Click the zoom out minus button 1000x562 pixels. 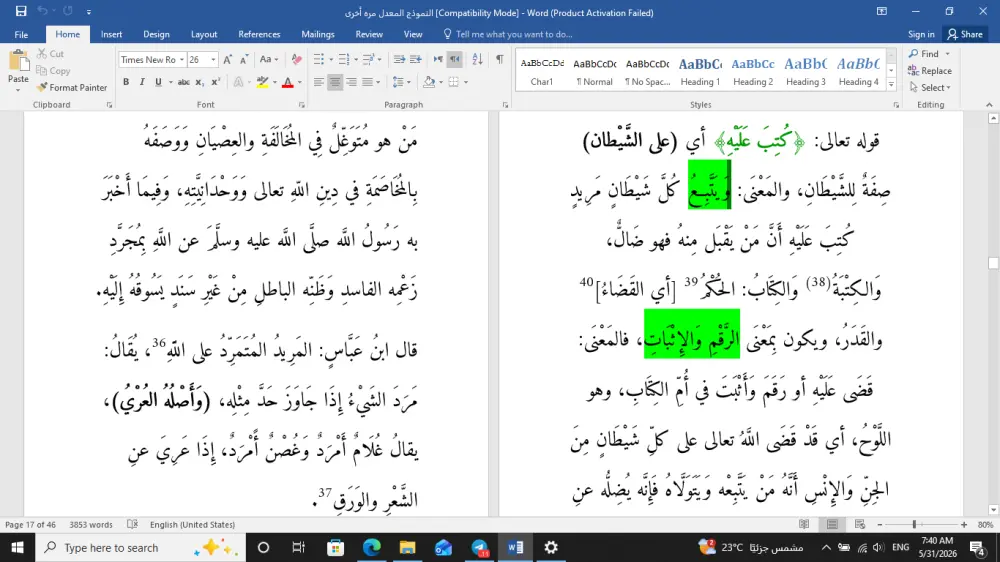point(879,524)
